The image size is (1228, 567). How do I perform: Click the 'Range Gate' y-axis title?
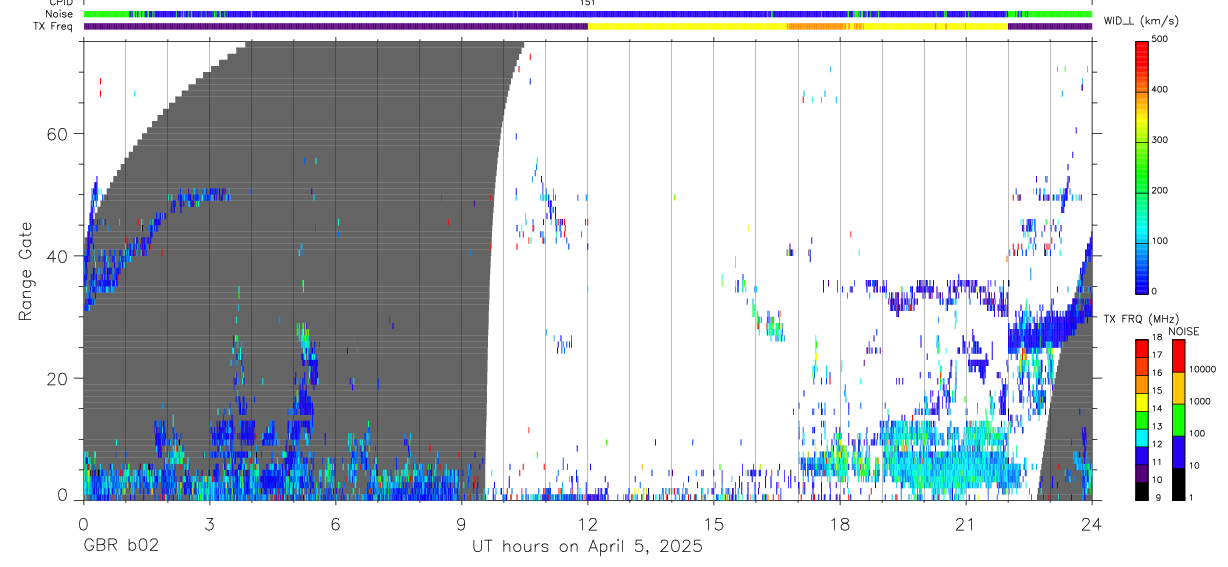coord(26,272)
